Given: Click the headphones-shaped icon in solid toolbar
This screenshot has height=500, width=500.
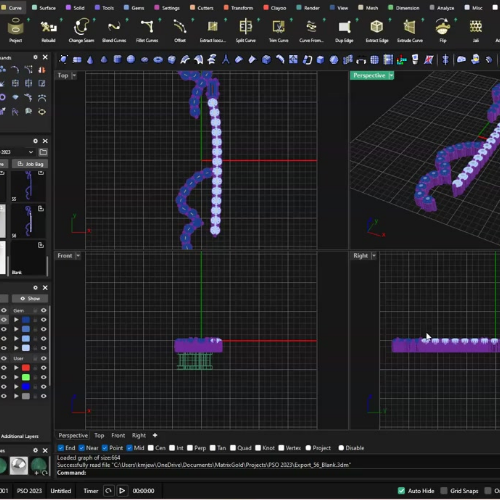Looking at the screenshot, I should click(361, 60).
